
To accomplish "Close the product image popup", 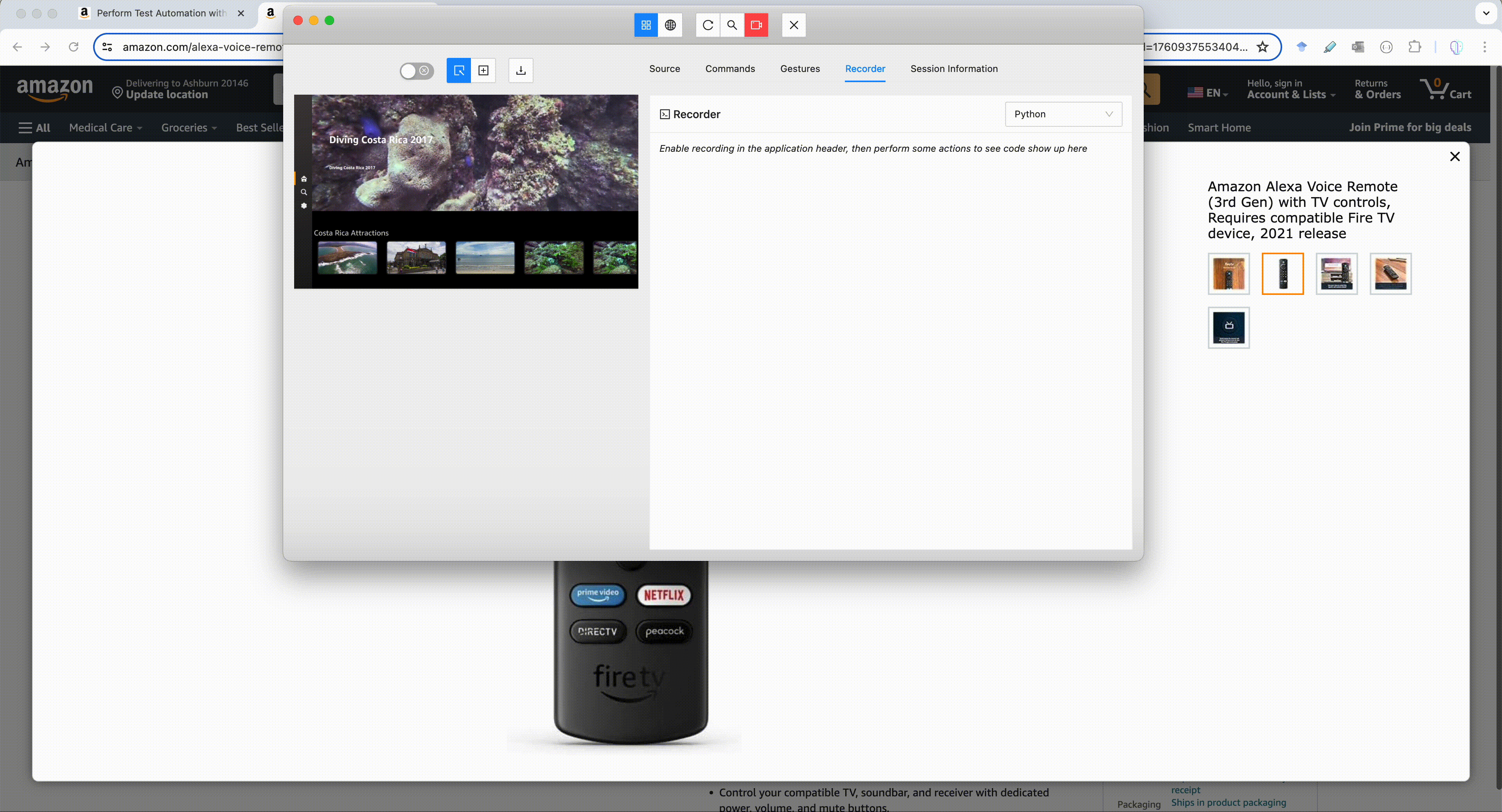I will 1454,156.
